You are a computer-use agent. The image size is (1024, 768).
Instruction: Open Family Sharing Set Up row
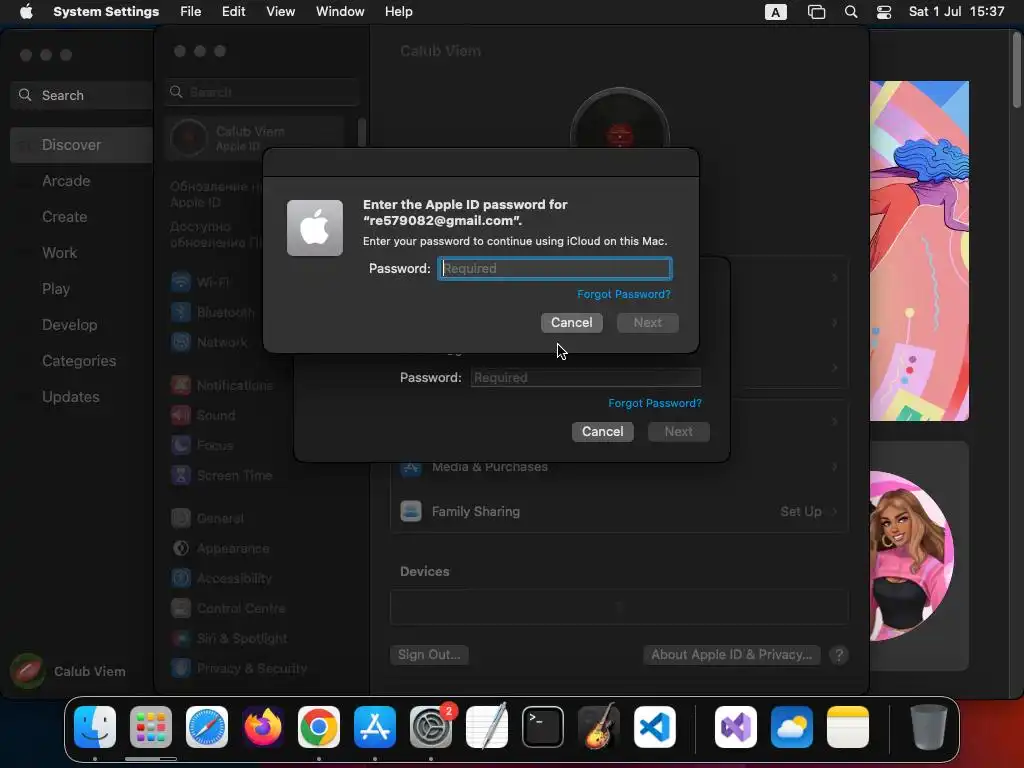(x=619, y=511)
